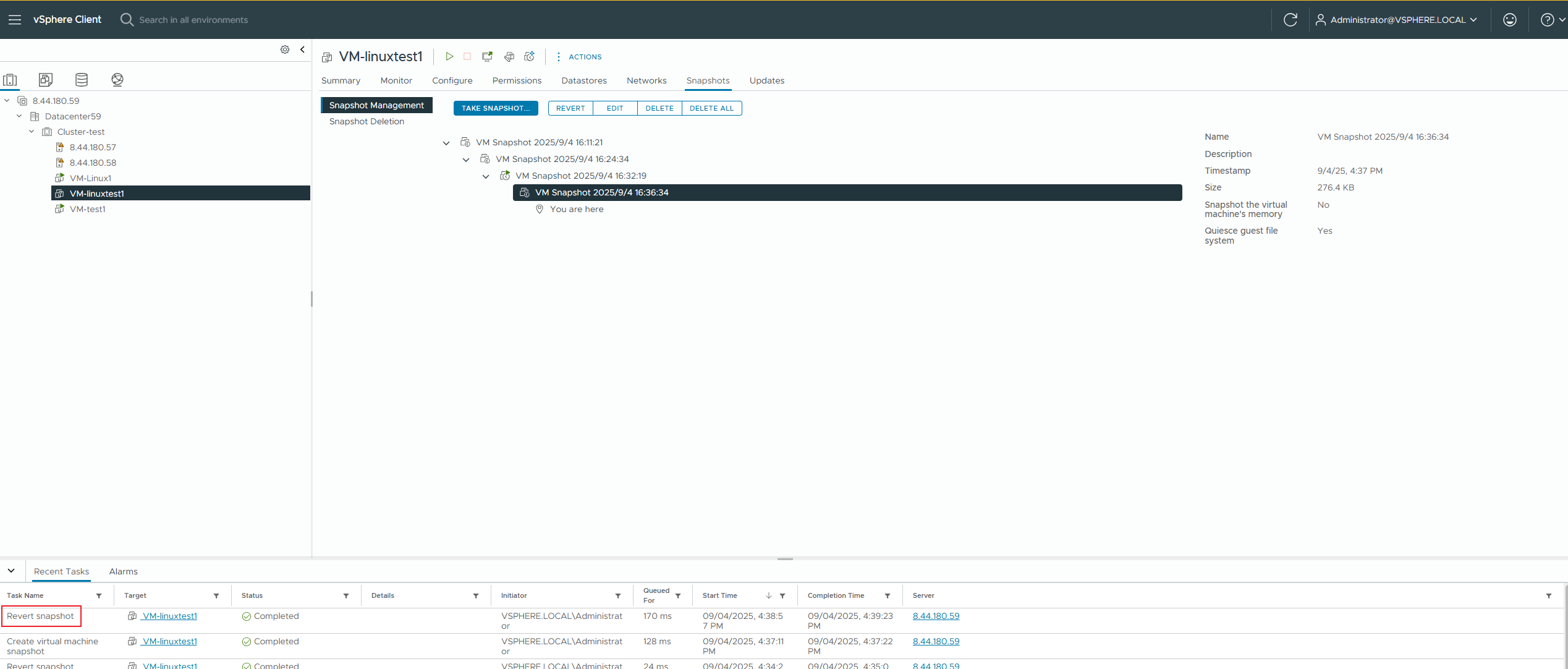This screenshot has height=669, width=1568.
Task: Click the search in all environments field
Action: pos(193,20)
